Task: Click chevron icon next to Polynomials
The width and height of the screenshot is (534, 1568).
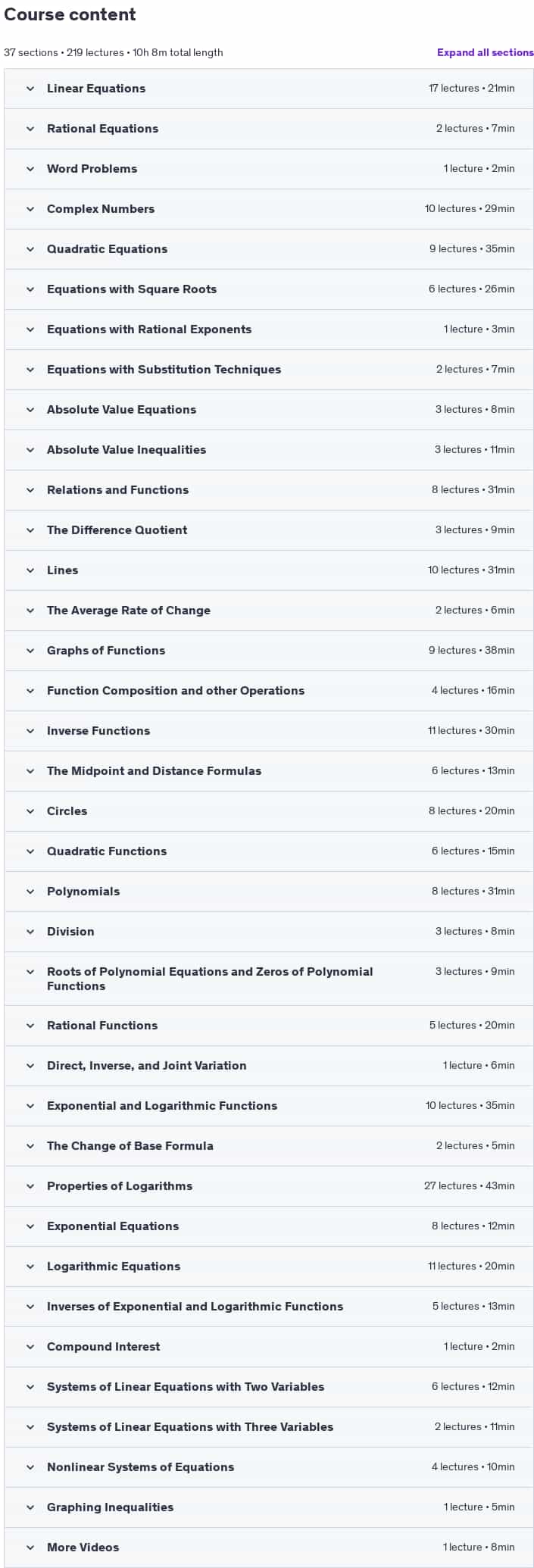Action: click(x=30, y=892)
